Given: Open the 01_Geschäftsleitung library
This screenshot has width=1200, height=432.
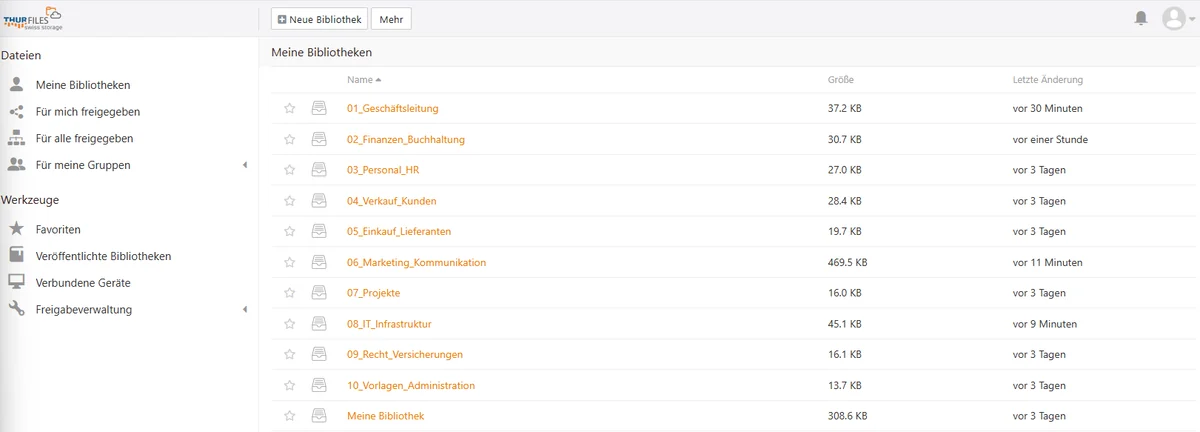Looking at the screenshot, I should [x=393, y=108].
